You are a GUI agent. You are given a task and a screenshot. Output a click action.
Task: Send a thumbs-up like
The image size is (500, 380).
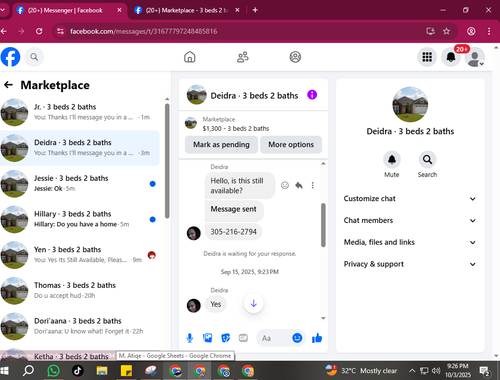click(x=317, y=338)
